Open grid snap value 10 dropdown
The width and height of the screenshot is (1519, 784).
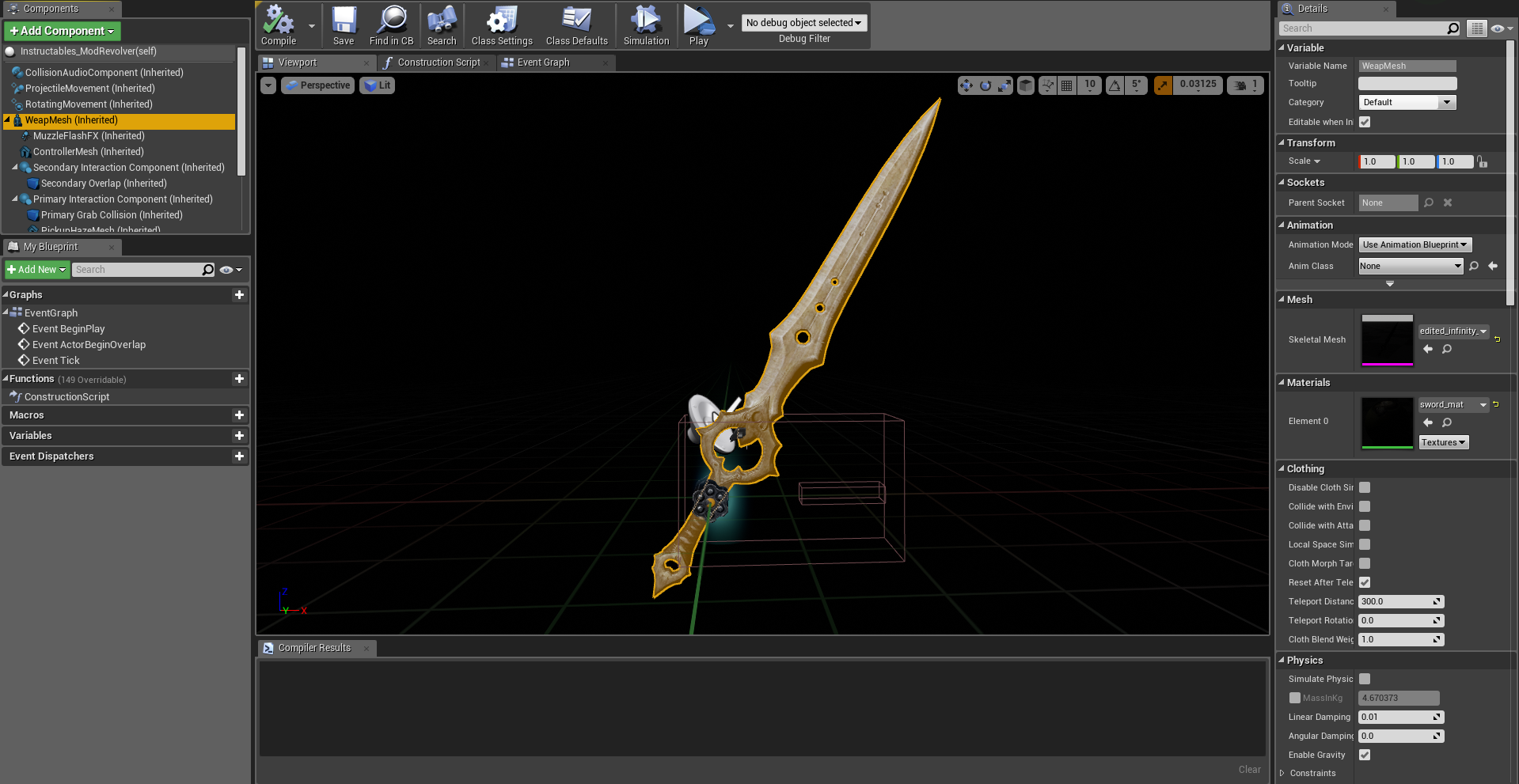click(1090, 85)
